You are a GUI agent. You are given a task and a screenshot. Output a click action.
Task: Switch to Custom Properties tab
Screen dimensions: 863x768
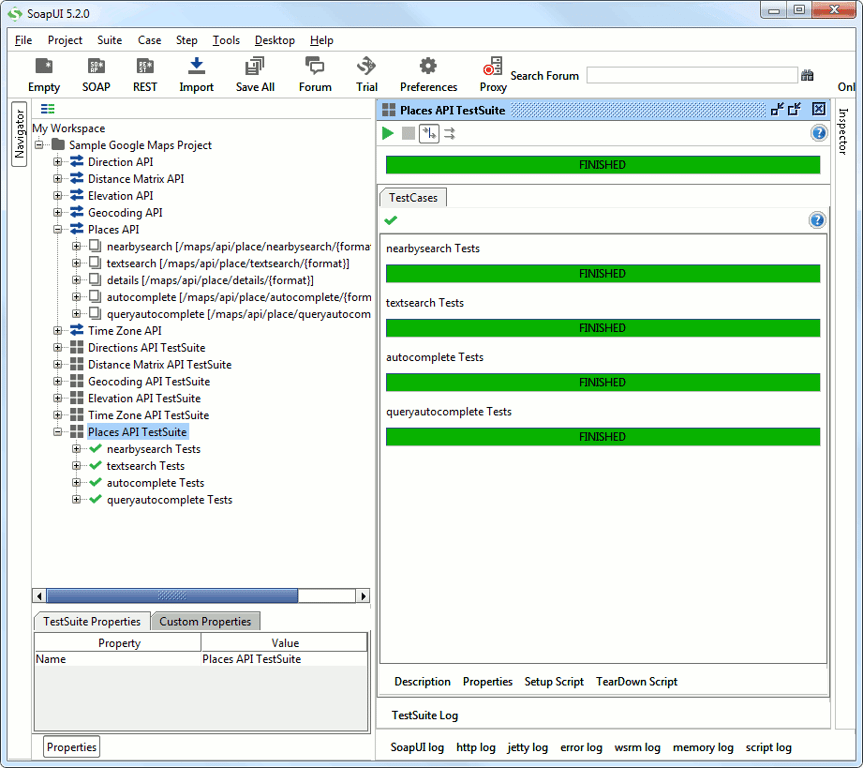205,621
